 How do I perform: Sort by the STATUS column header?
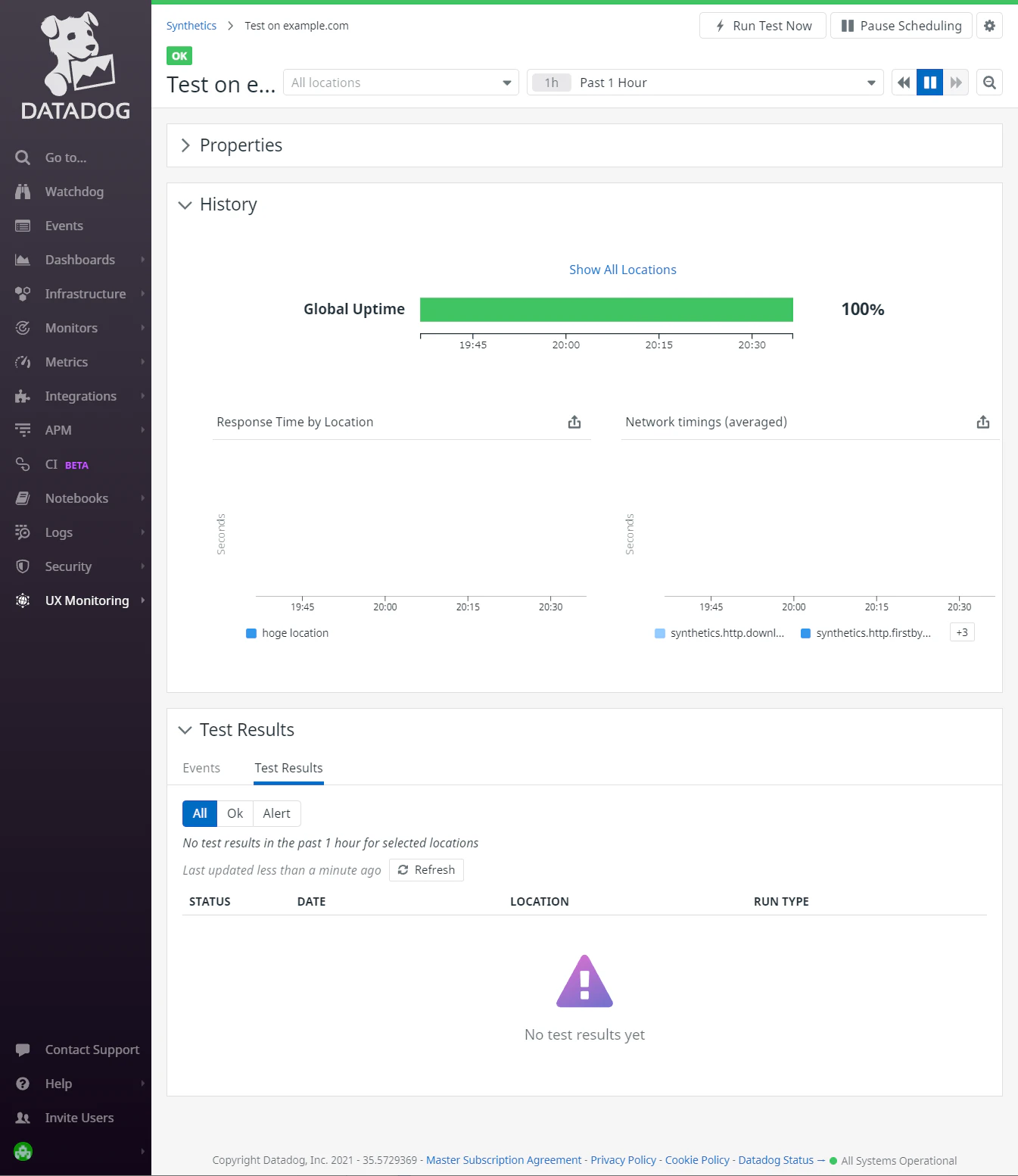coord(210,902)
